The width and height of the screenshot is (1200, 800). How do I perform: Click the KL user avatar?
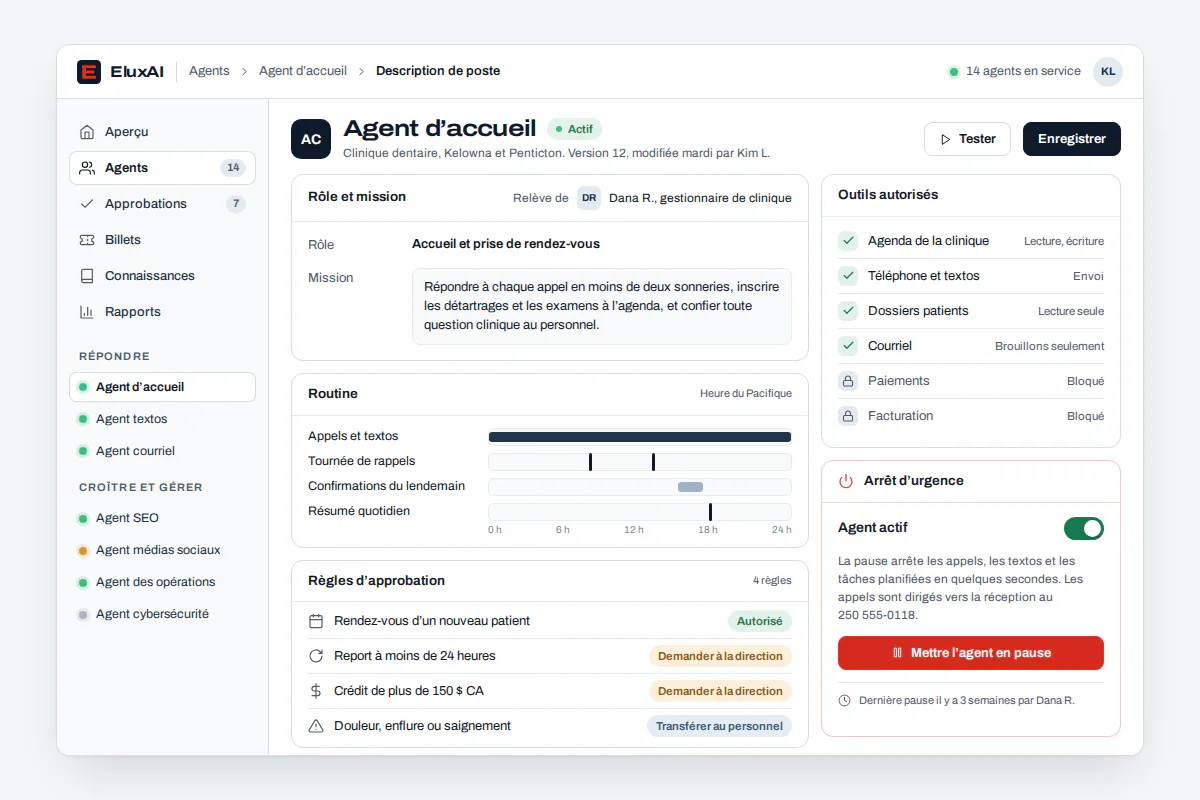1107,71
